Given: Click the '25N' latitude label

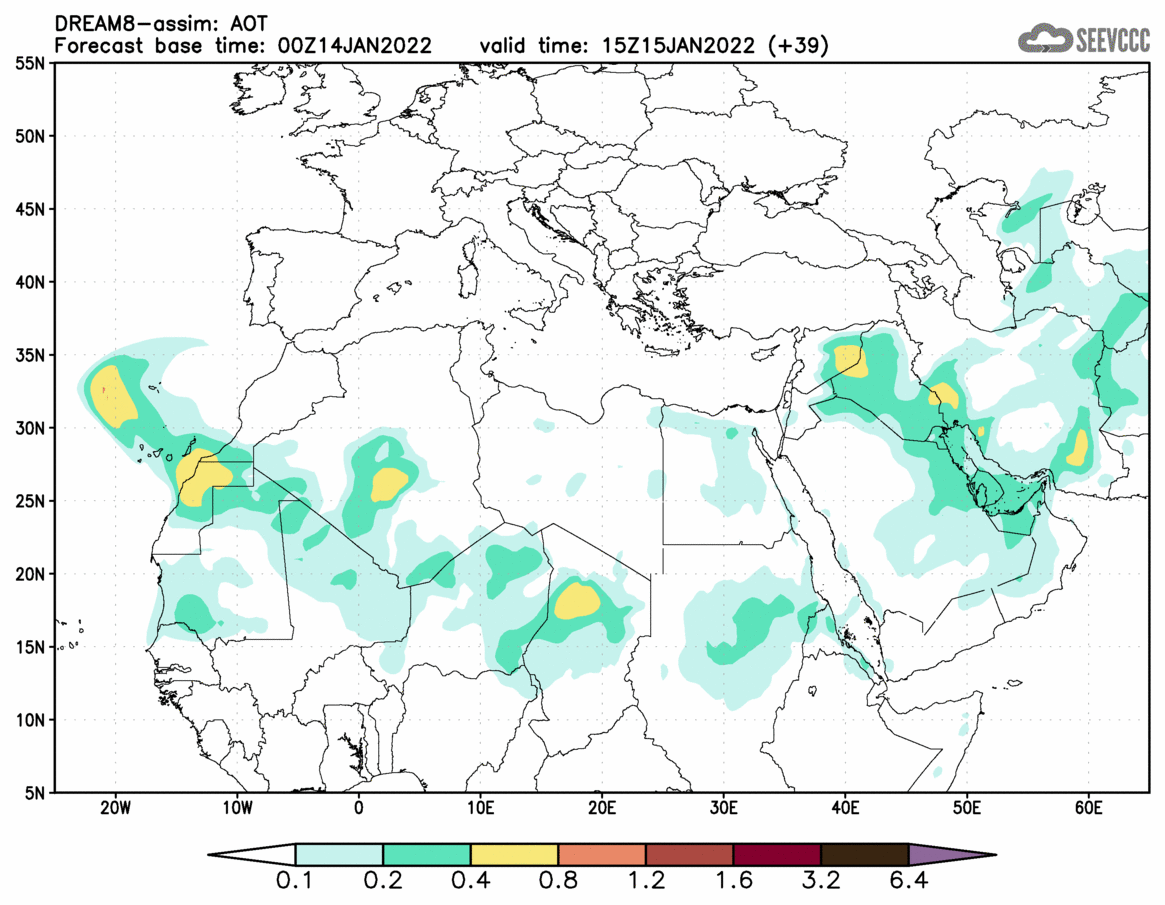Looking at the screenshot, I should point(30,502).
